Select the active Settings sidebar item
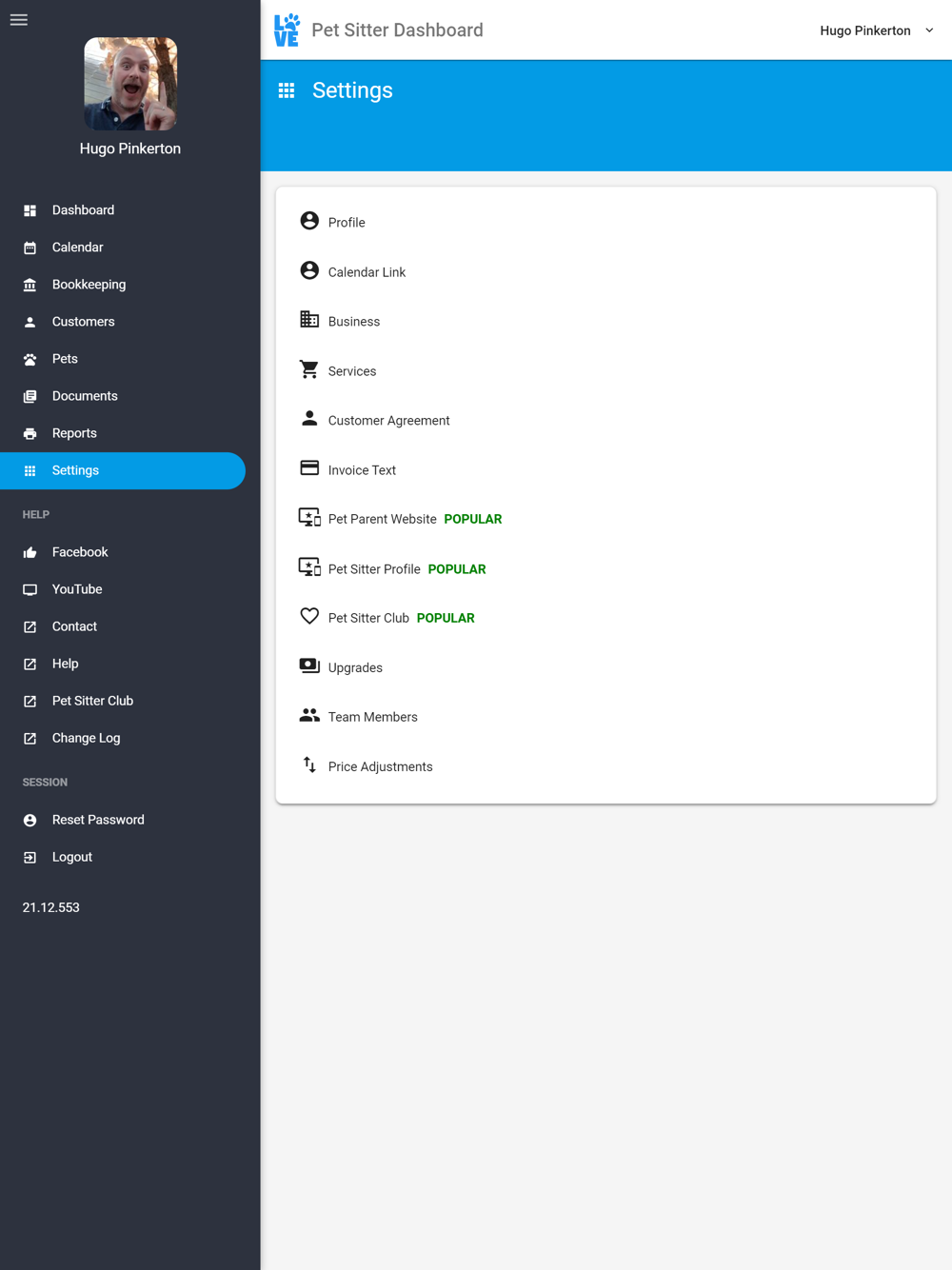 [x=123, y=470]
